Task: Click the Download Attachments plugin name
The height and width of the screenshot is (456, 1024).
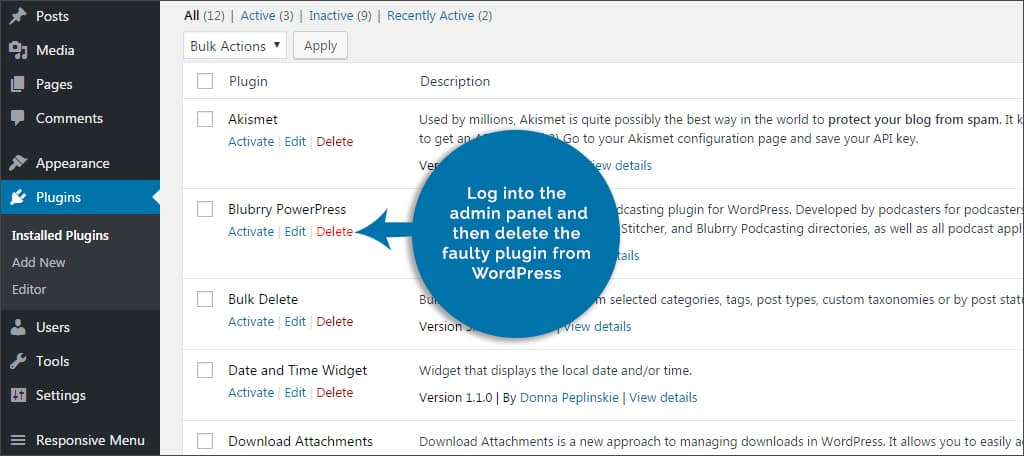Action: point(300,441)
